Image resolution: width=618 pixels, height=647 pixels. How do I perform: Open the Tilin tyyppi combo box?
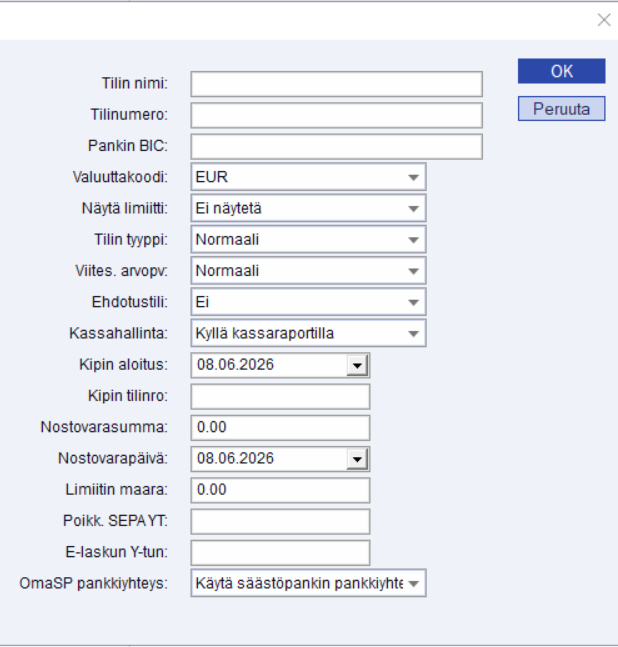308,240
